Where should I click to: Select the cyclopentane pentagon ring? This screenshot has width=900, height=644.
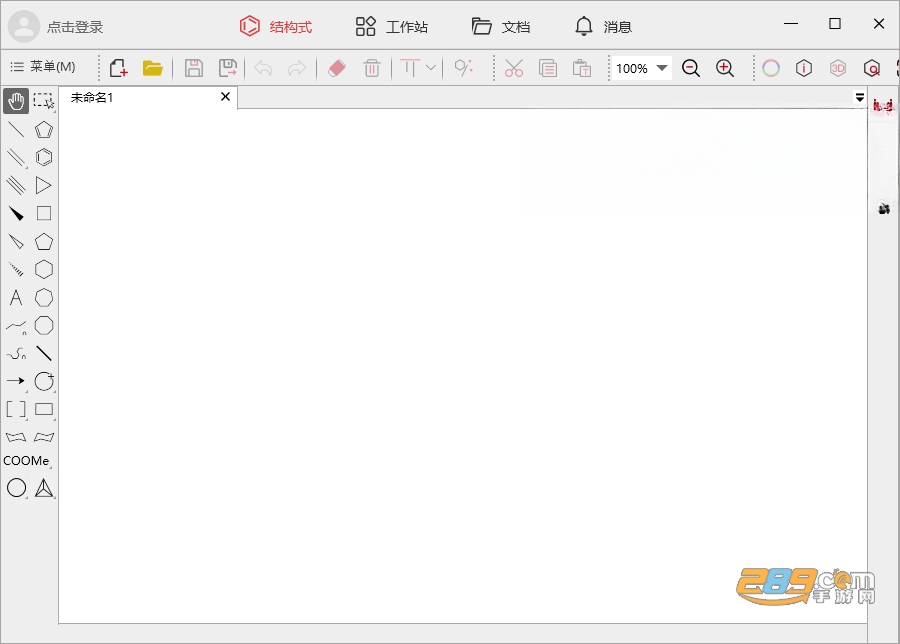pos(44,242)
